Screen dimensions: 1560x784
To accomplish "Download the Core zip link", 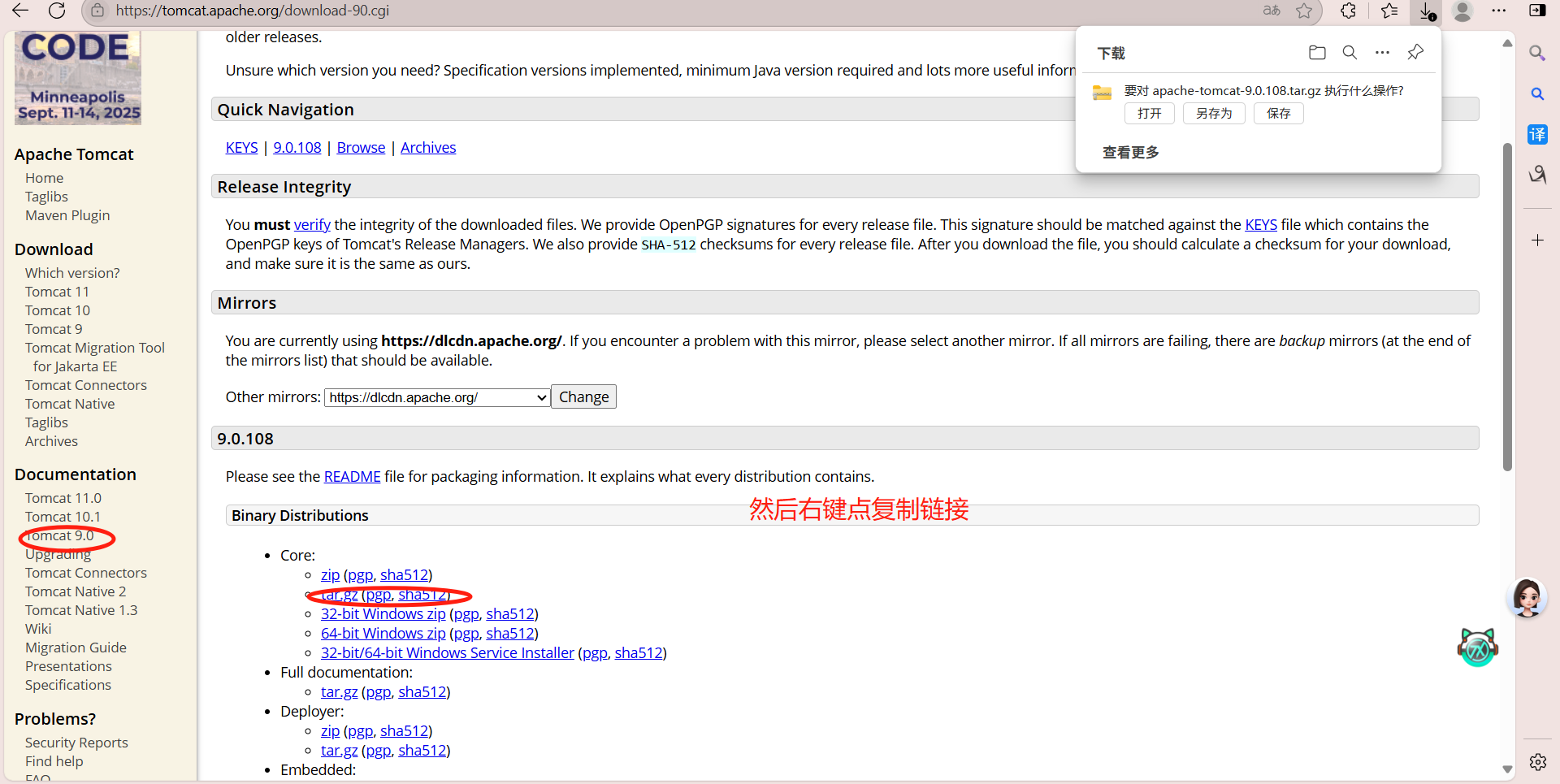I will coord(330,575).
